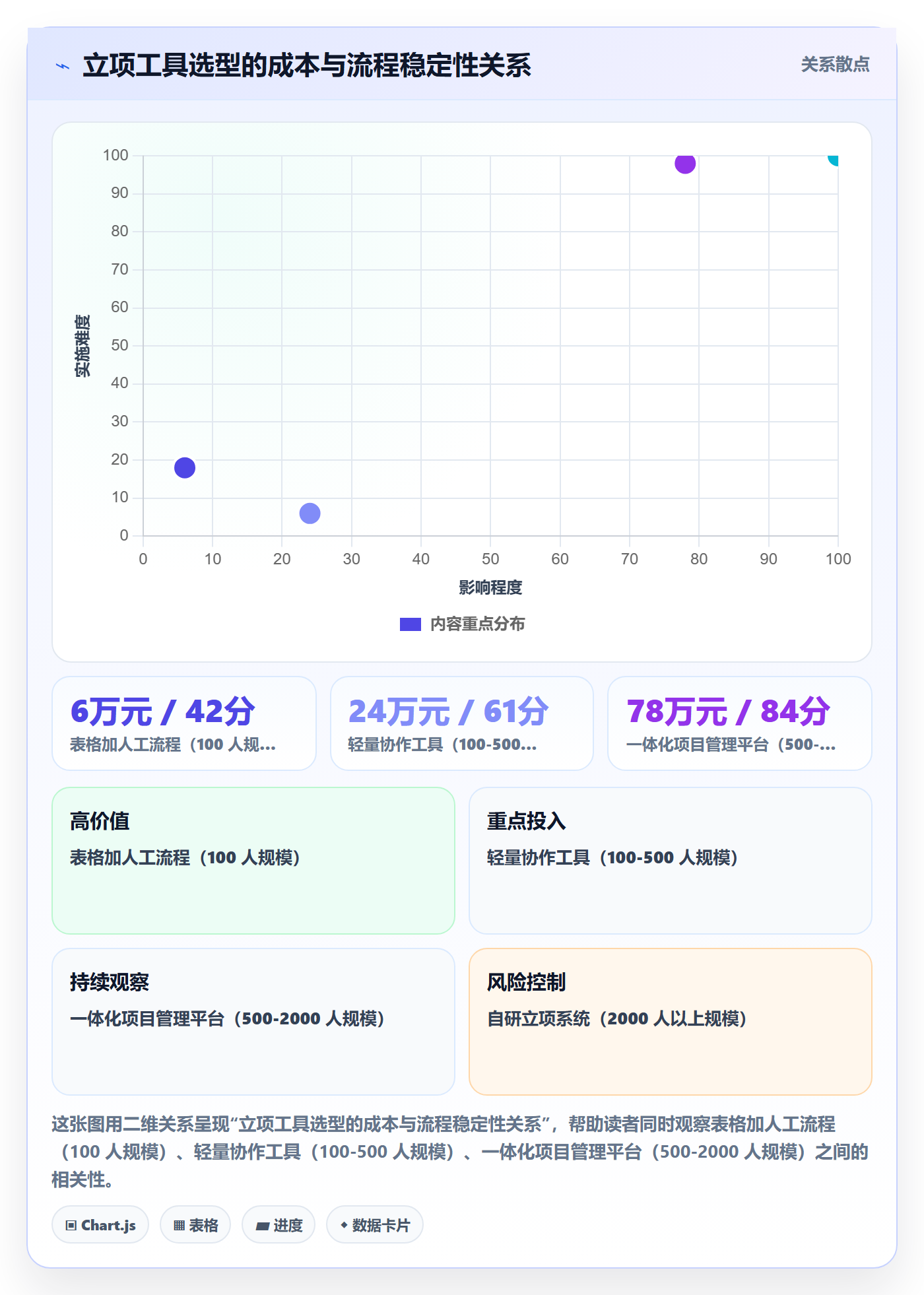Select the title 立项工具选型的成本与流程稳定性关系
The image size is (924, 1295).
pyautogui.click(x=307, y=65)
